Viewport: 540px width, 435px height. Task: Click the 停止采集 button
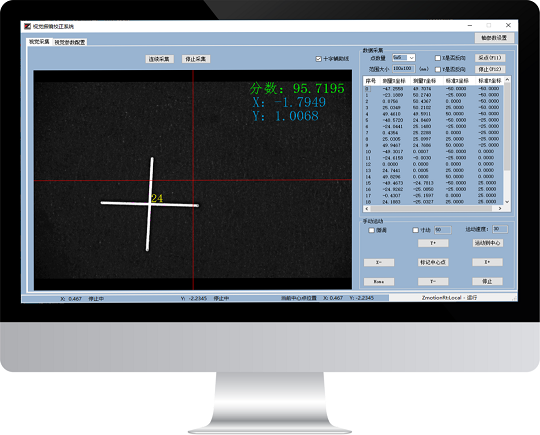(196, 59)
